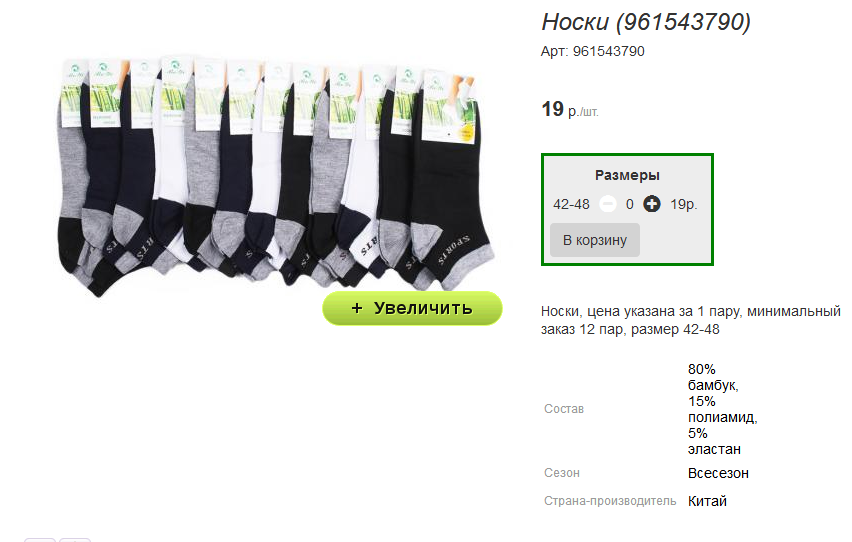Add socks to cart with В корзину
This screenshot has width=852, height=542.
pos(594,240)
